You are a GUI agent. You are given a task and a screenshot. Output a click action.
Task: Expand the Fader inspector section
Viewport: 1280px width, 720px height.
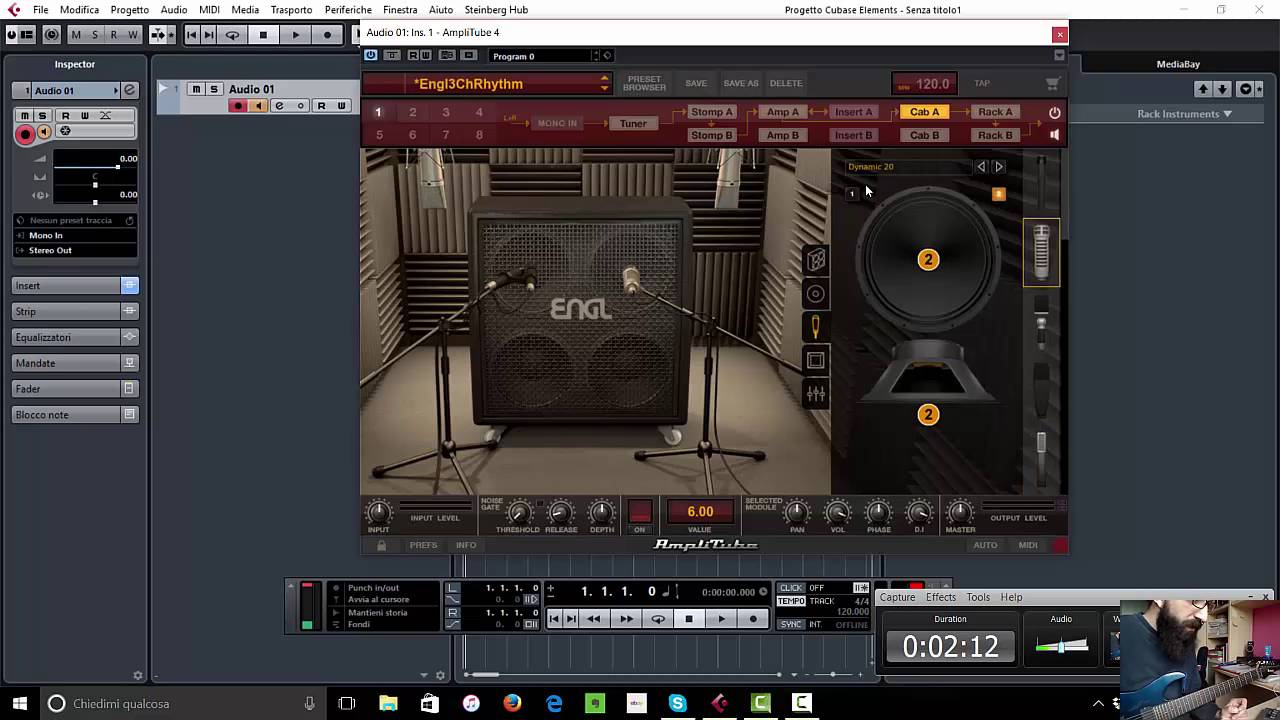pyautogui.click(x=75, y=389)
